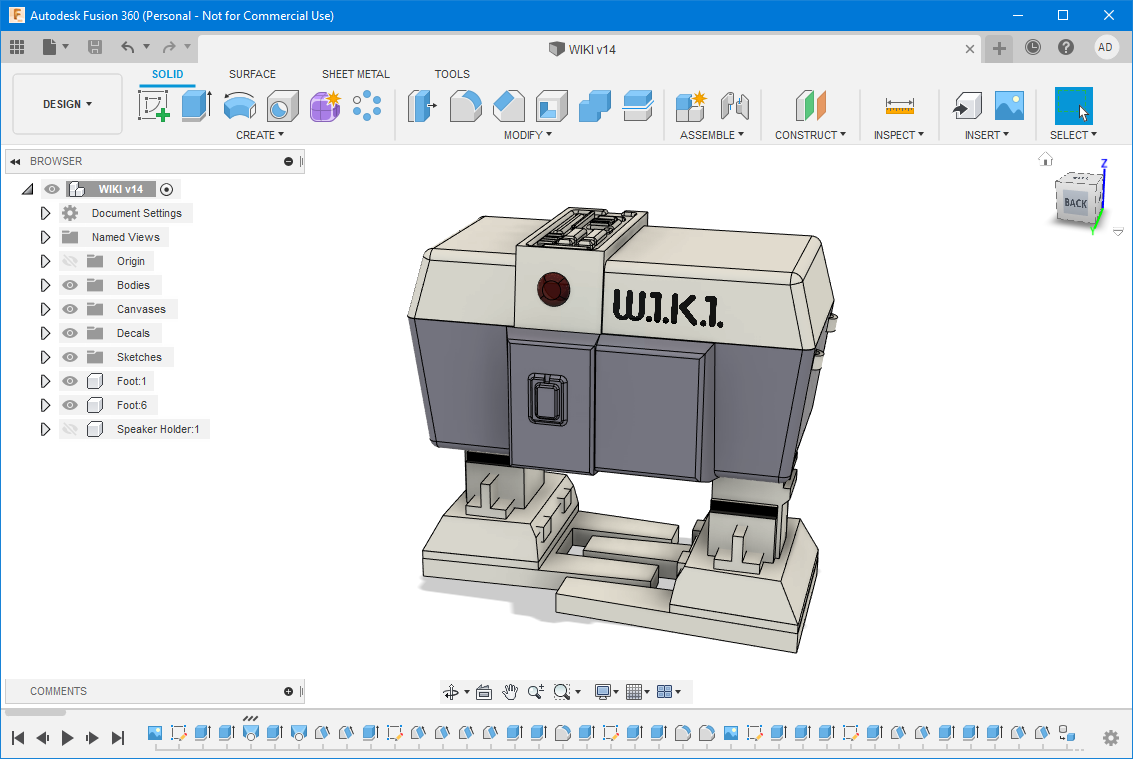The width and height of the screenshot is (1133, 759).
Task: Open the data panel grid icon
Action: pyautogui.click(x=17, y=48)
